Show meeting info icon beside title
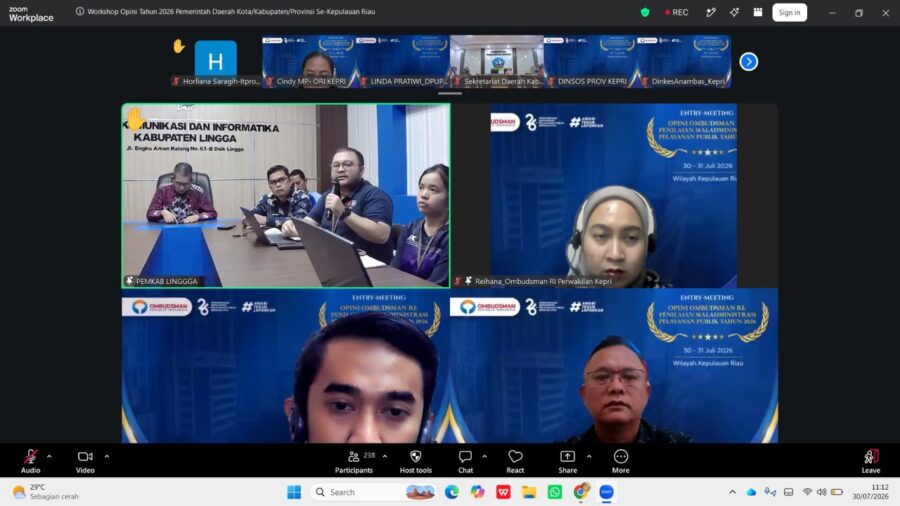 tap(80, 11)
